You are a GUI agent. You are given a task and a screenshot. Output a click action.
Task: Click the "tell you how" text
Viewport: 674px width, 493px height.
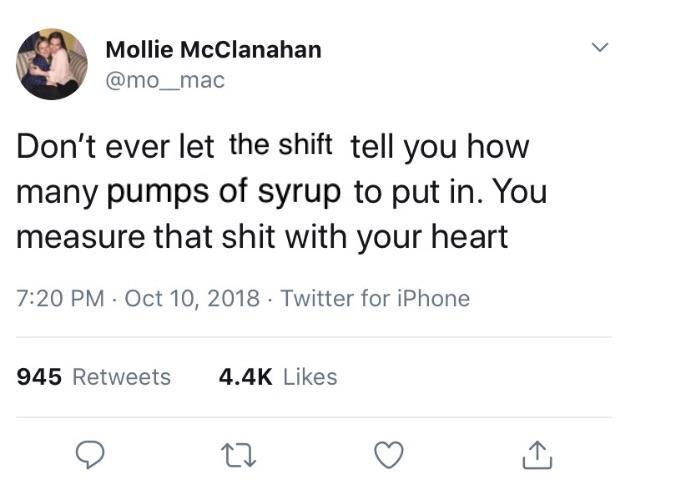pyautogui.click(x=439, y=147)
